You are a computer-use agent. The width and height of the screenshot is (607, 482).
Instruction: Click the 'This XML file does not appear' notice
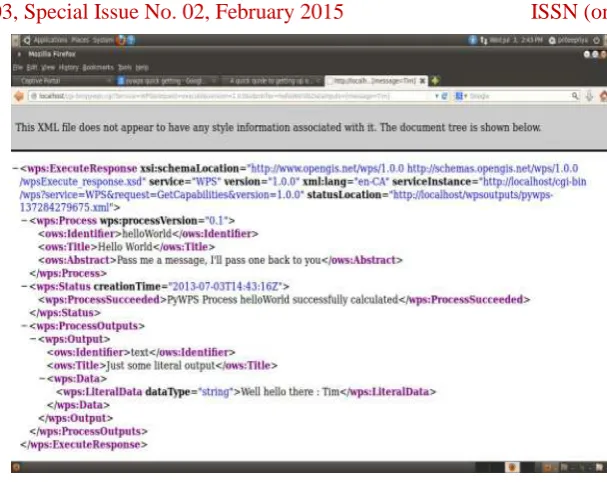click(278, 127)
